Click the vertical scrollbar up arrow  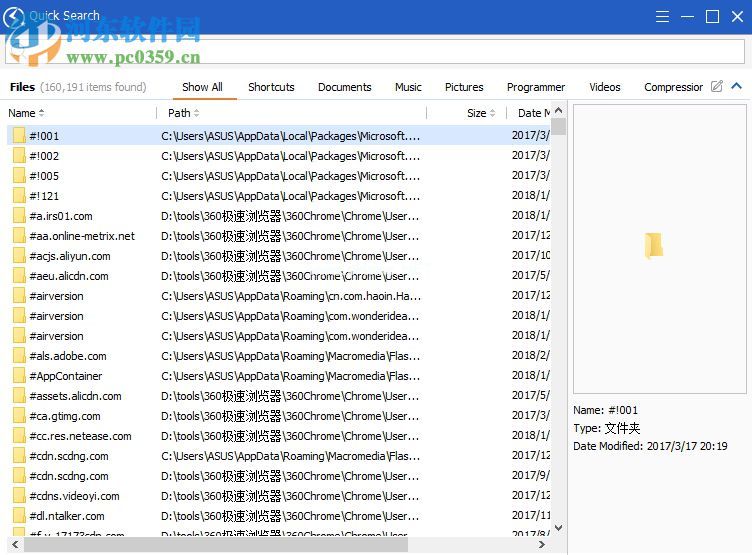[558, 110]
